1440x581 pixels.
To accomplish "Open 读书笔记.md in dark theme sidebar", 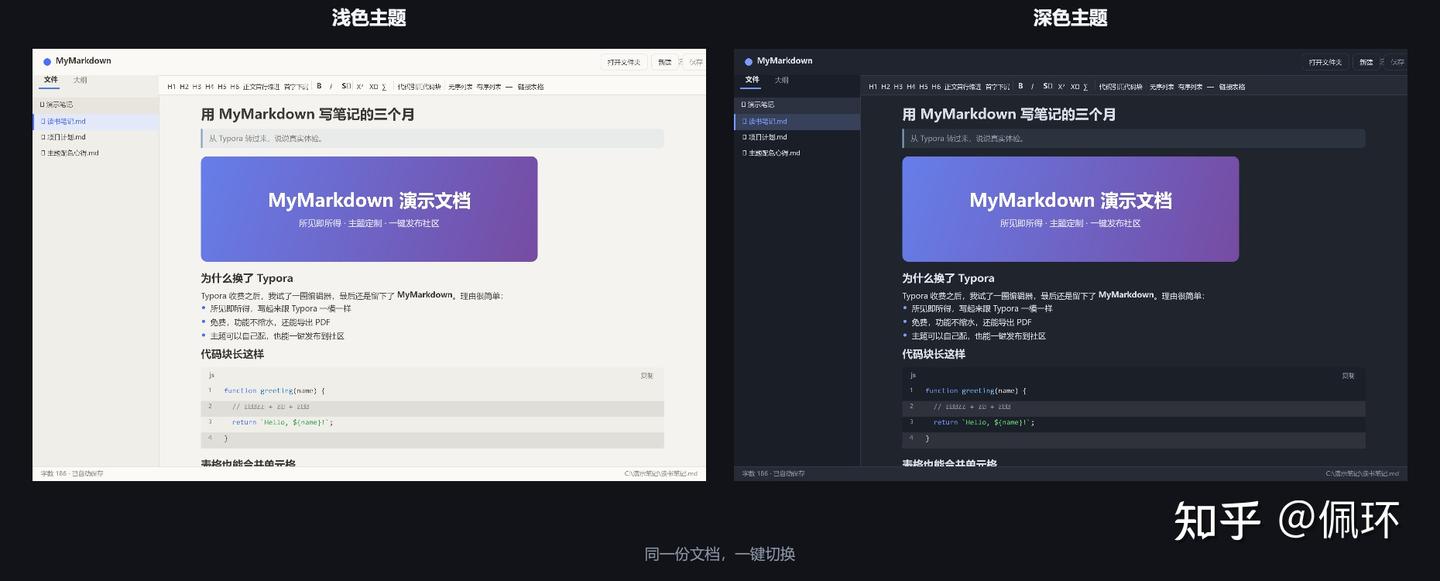I will pyautogui.click(x=797, y=121).
